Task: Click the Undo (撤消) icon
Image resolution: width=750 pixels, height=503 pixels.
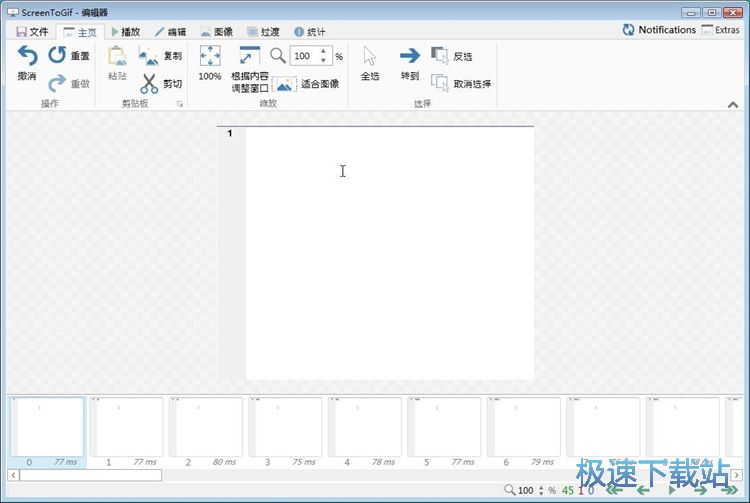Action: pos(27,56)
